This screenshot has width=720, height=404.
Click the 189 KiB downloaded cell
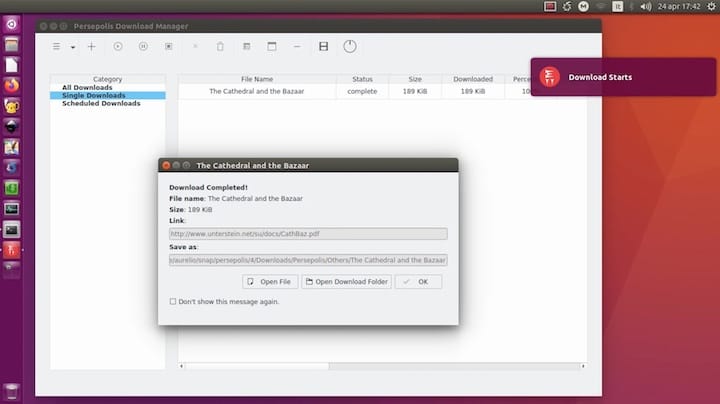(x=473, y=91)
